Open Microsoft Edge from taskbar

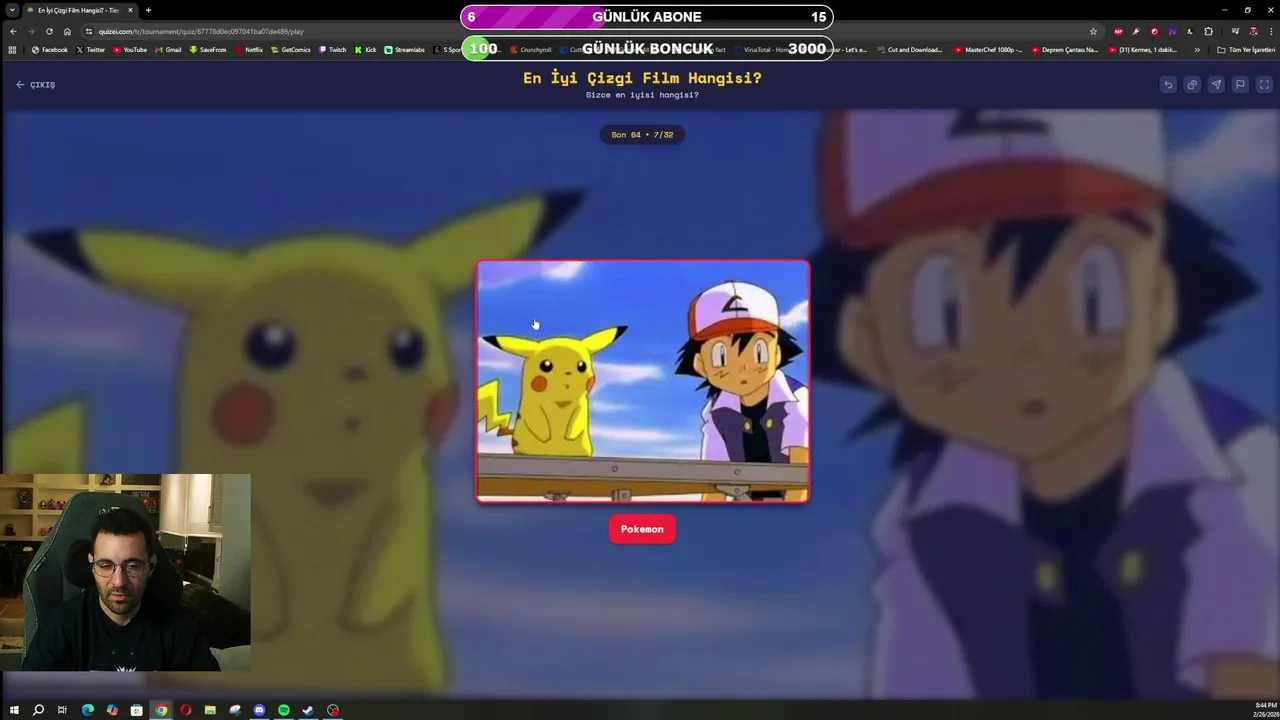pyautogui.click(x=88, y=710)
